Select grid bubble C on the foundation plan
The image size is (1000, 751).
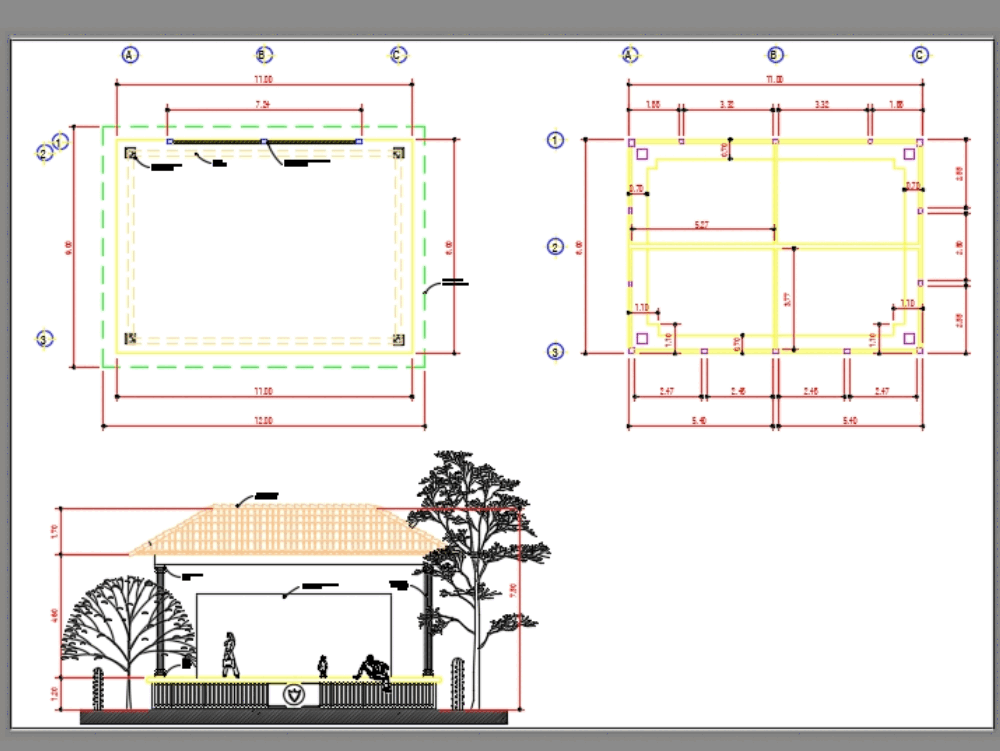tap(919, 54)
